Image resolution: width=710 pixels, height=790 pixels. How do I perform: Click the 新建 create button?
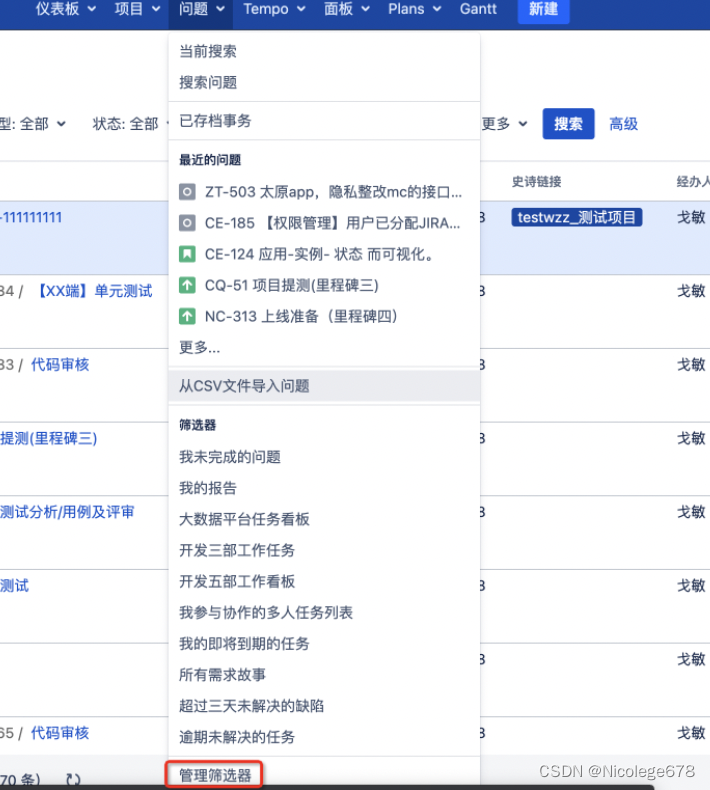click(x=543, y=10)
